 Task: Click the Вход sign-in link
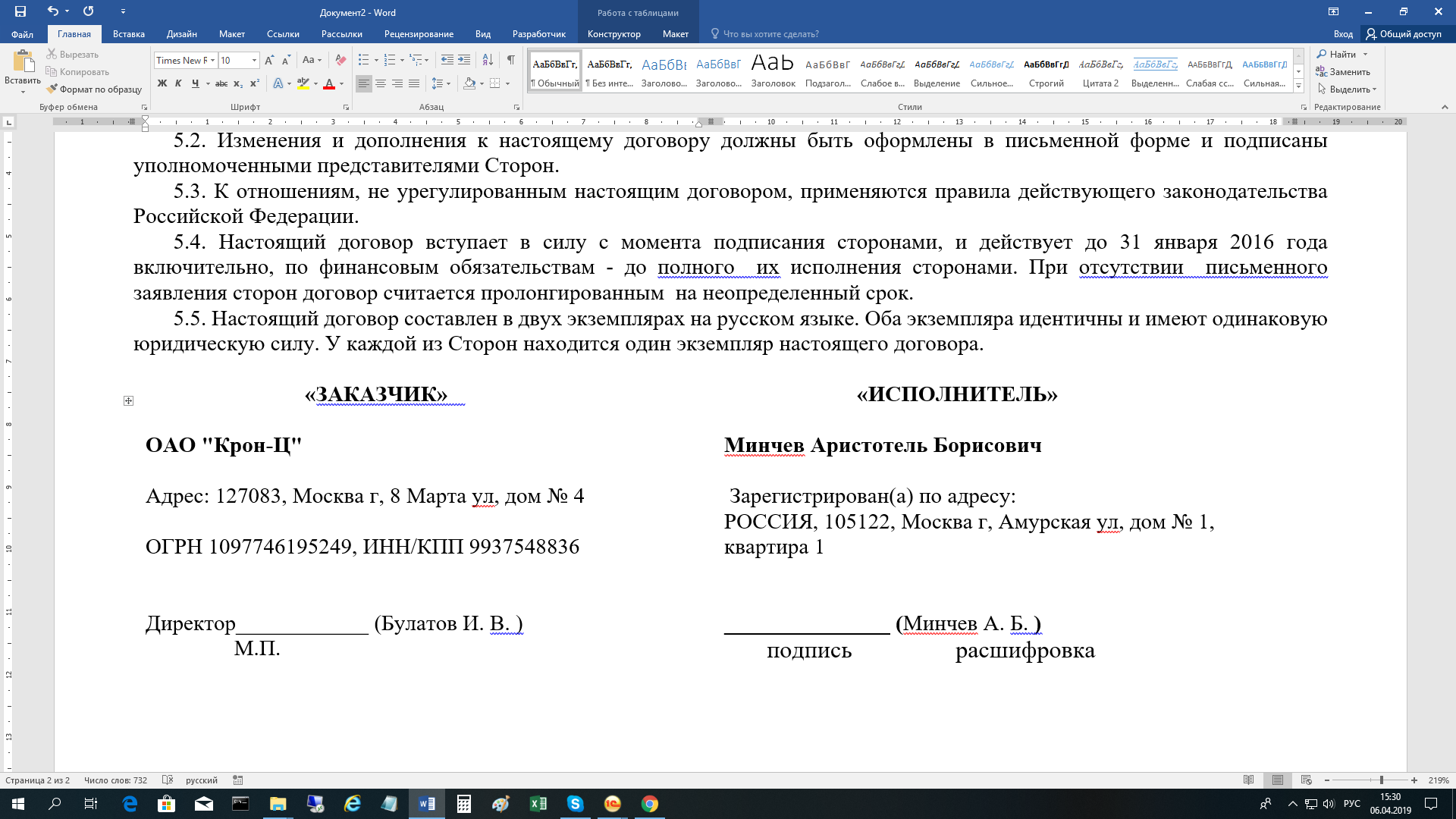tap(1343, 34)
